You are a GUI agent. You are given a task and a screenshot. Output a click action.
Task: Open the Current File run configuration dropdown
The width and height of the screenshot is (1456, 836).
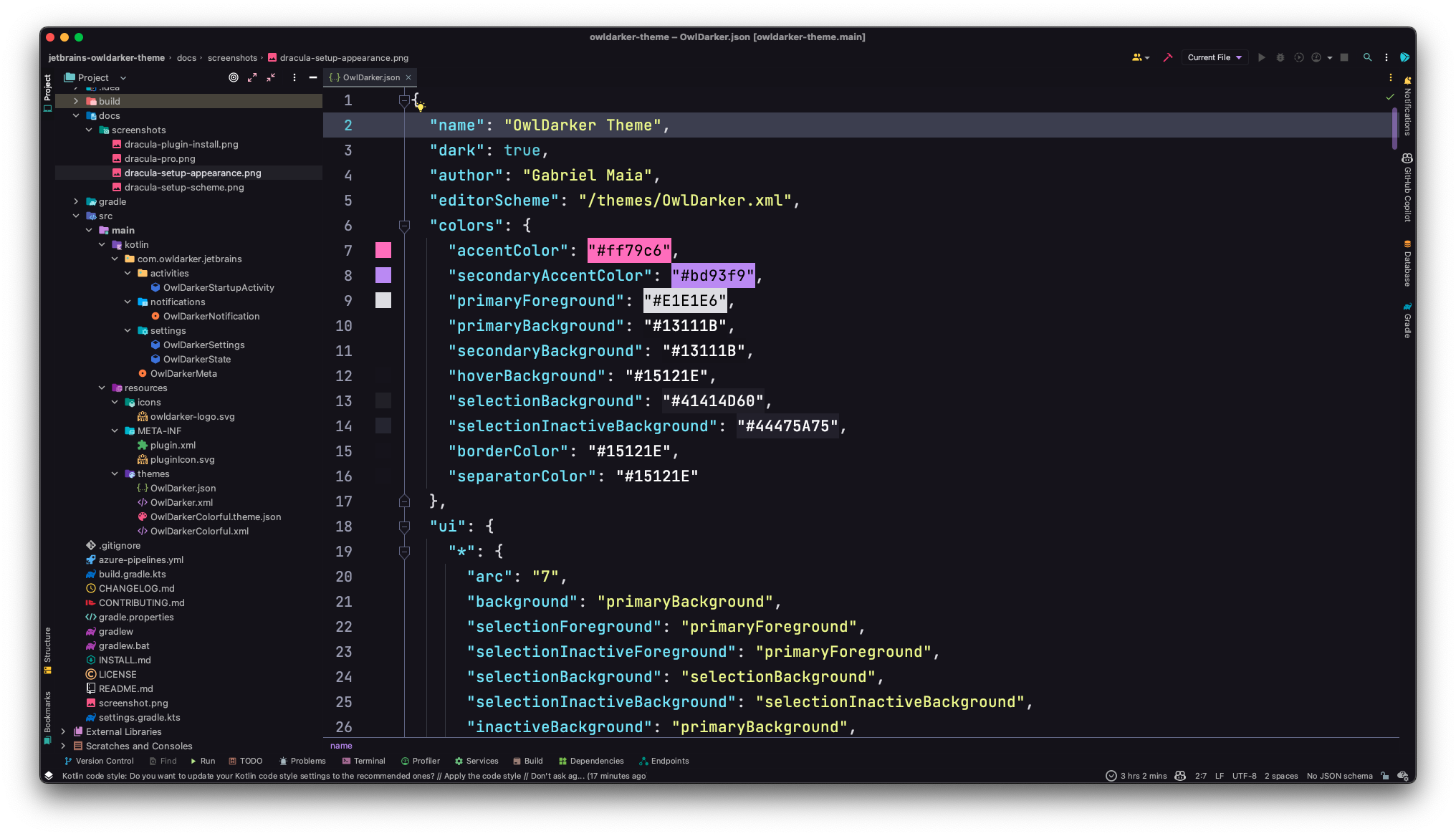1215,57
